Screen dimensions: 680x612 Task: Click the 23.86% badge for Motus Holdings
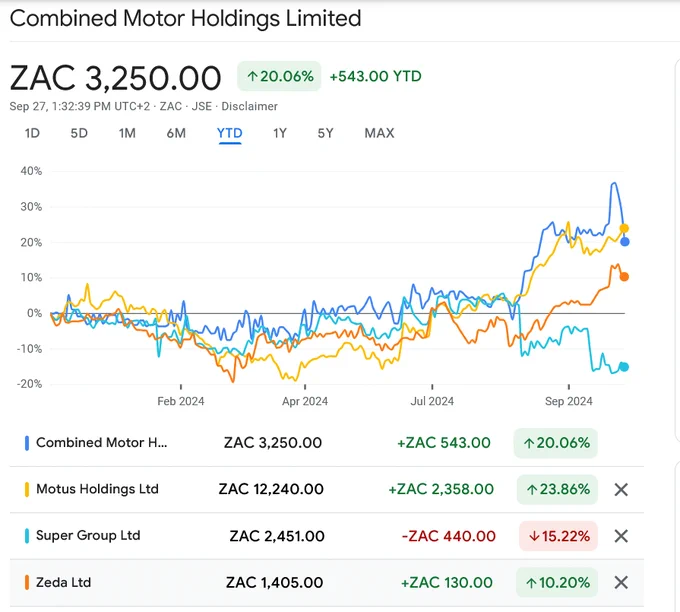(x=557, y=490)
